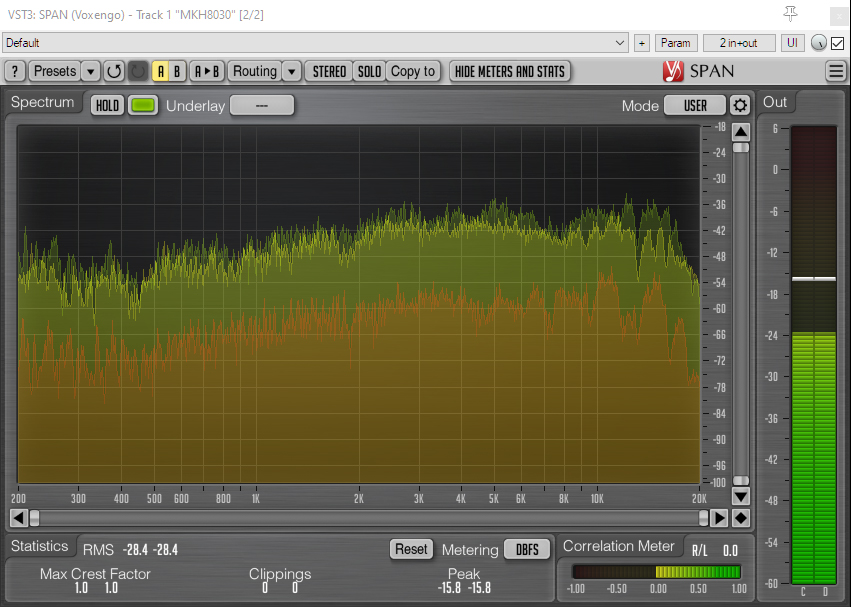Click the diamond zoom reset button
The image size is (851, 607).
coord(740,518)
